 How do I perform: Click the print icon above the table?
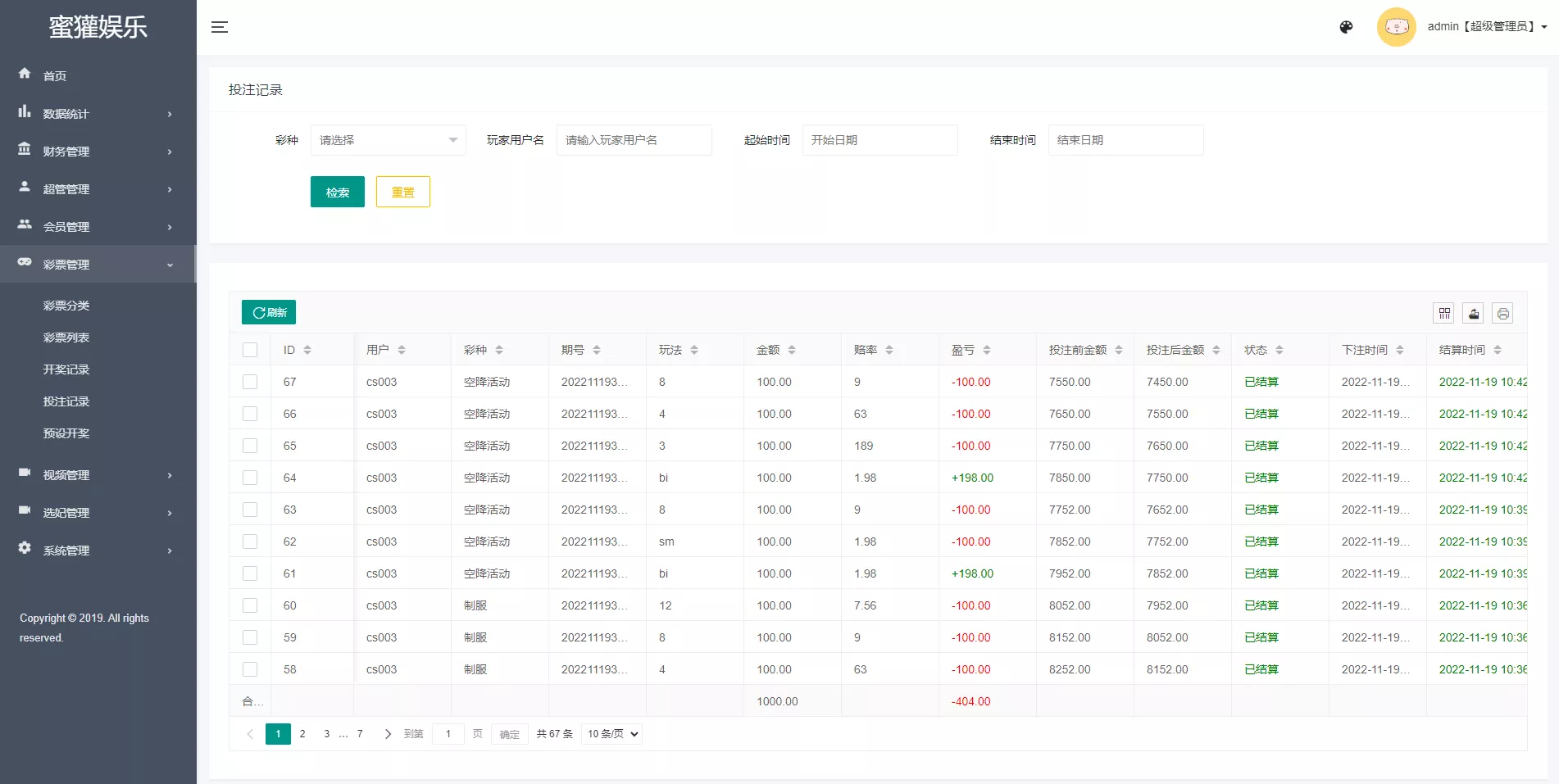(1502, 313)
